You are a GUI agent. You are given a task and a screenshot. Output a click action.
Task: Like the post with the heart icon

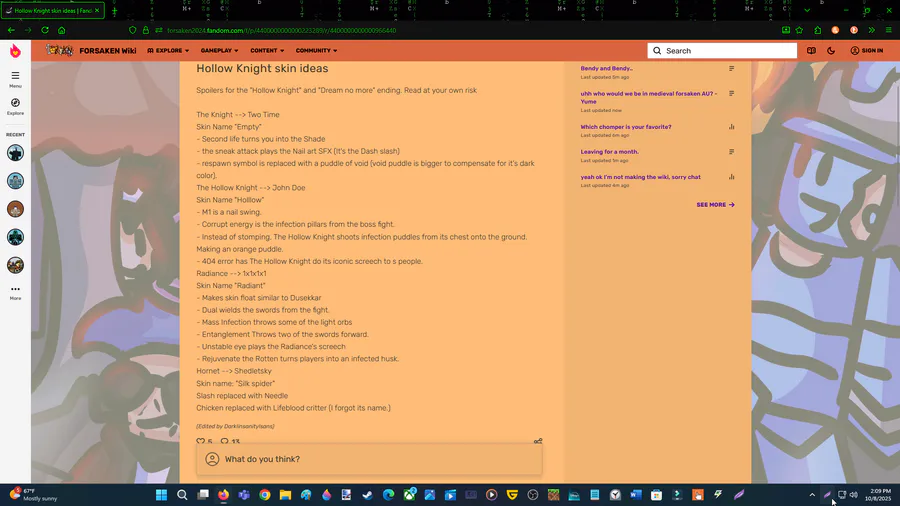point(200,441)
